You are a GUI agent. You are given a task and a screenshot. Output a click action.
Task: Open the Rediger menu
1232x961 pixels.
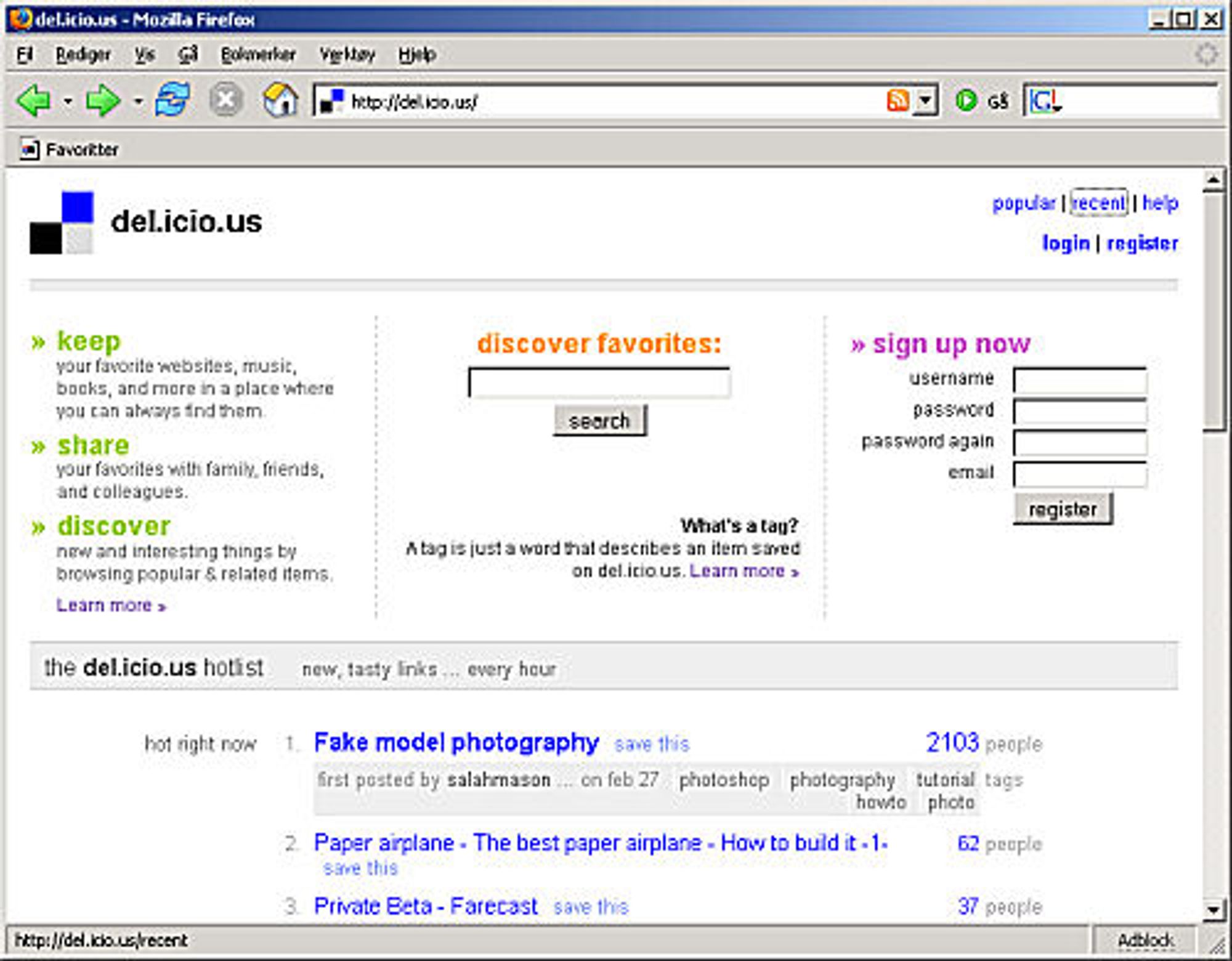83,55
